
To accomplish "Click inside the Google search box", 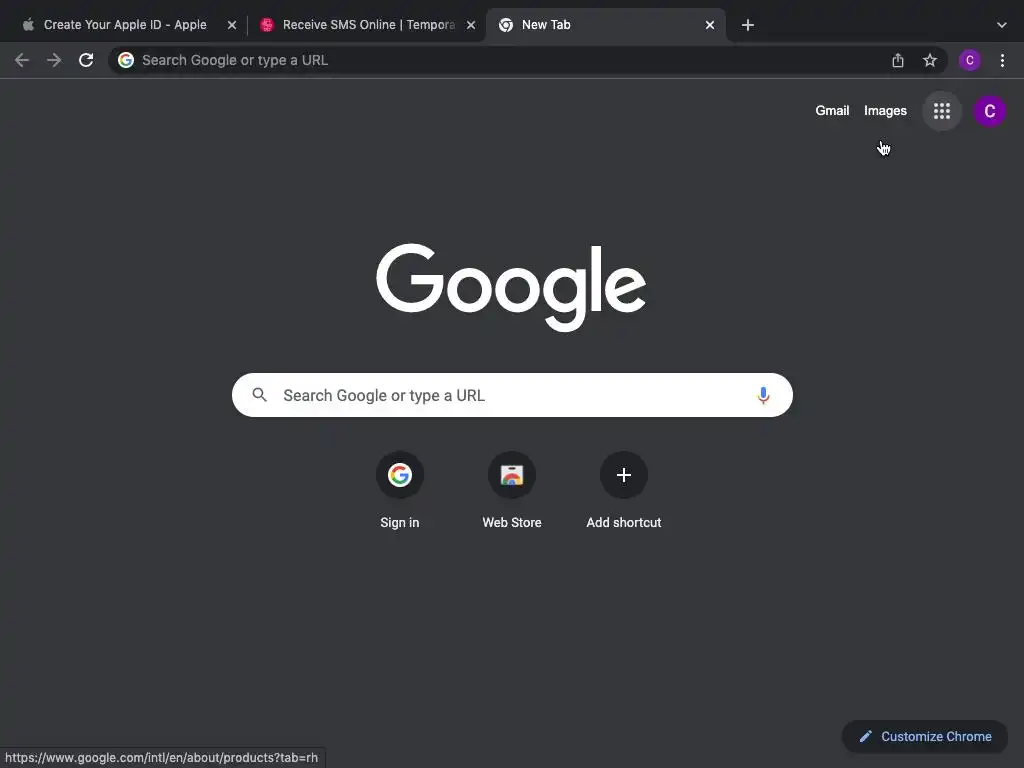I will (512, 395).
